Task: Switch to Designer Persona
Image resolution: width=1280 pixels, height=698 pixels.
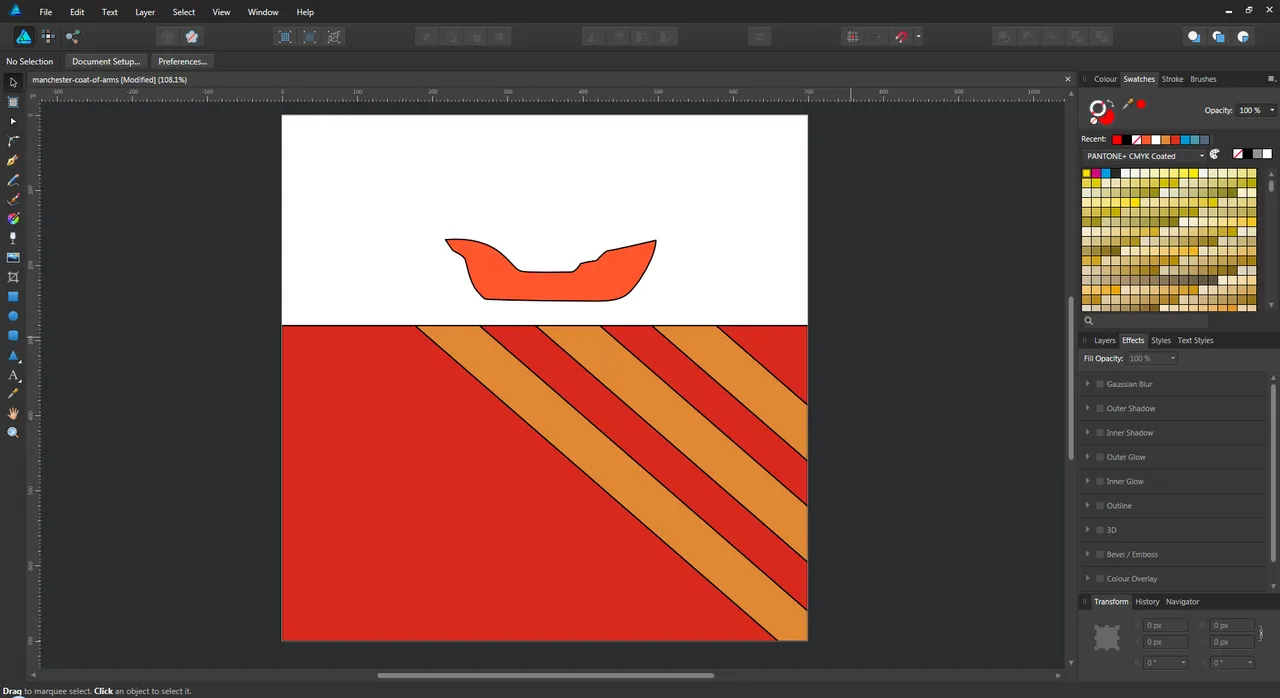Action: click(x=23, y=37)
